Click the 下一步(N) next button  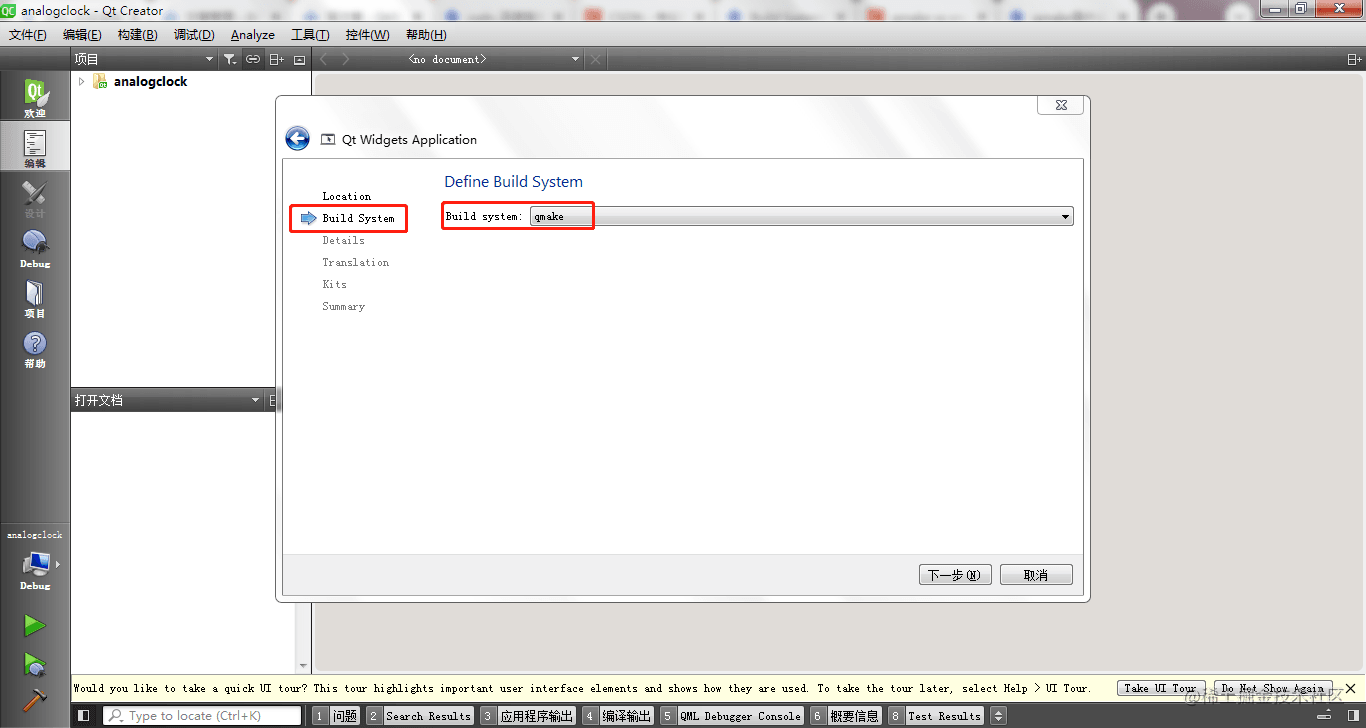coord(955,575)
